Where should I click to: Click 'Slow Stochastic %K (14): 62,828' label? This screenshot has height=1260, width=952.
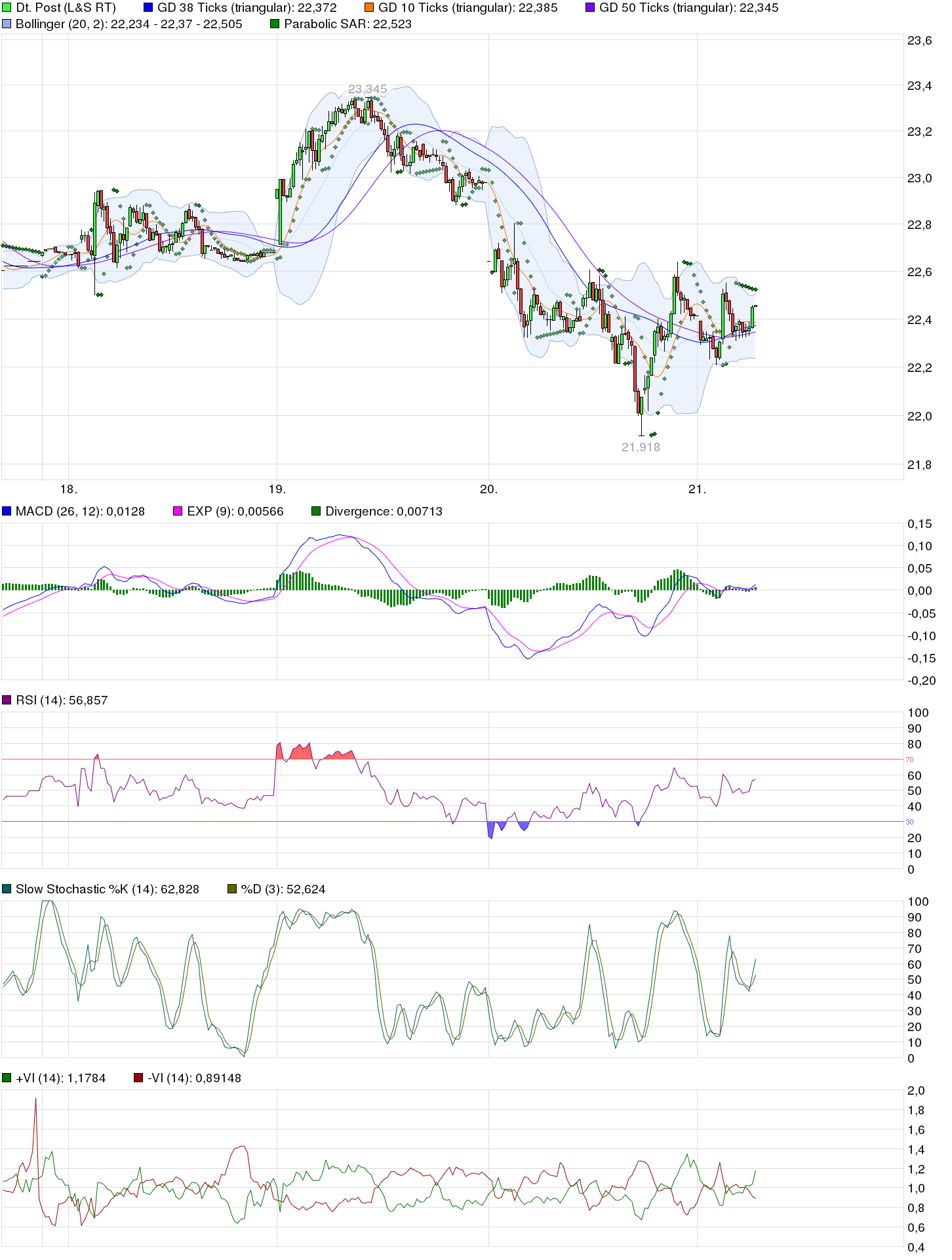[x=108, y=889]
